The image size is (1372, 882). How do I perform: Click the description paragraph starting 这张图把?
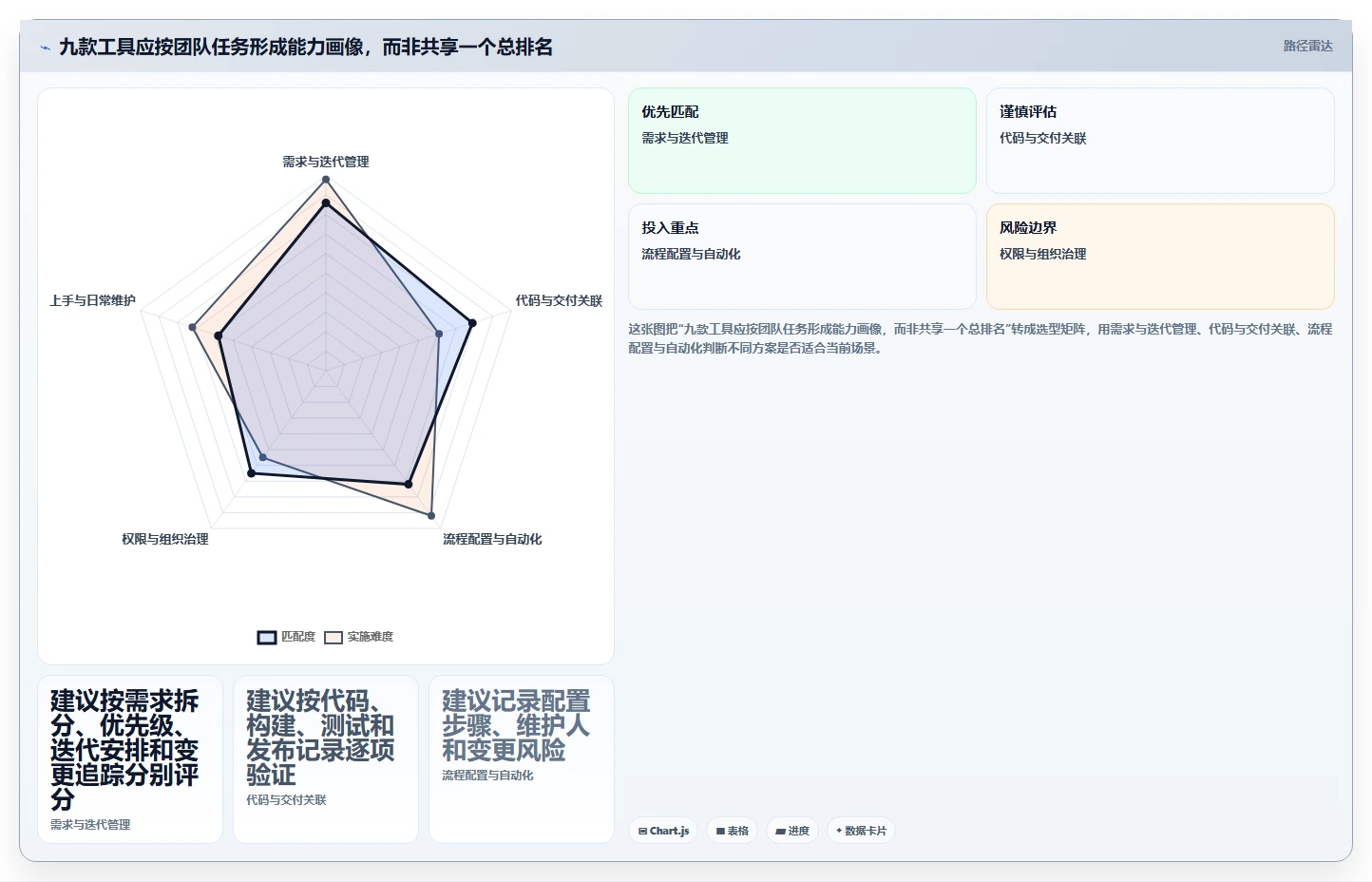[981, 338]
